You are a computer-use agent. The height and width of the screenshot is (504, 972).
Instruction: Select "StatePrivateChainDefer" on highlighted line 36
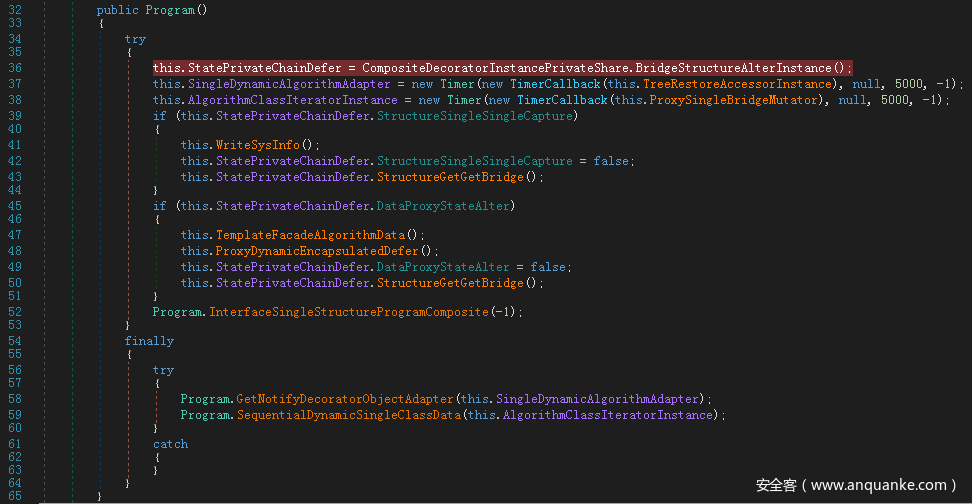[x=265, y=68]
